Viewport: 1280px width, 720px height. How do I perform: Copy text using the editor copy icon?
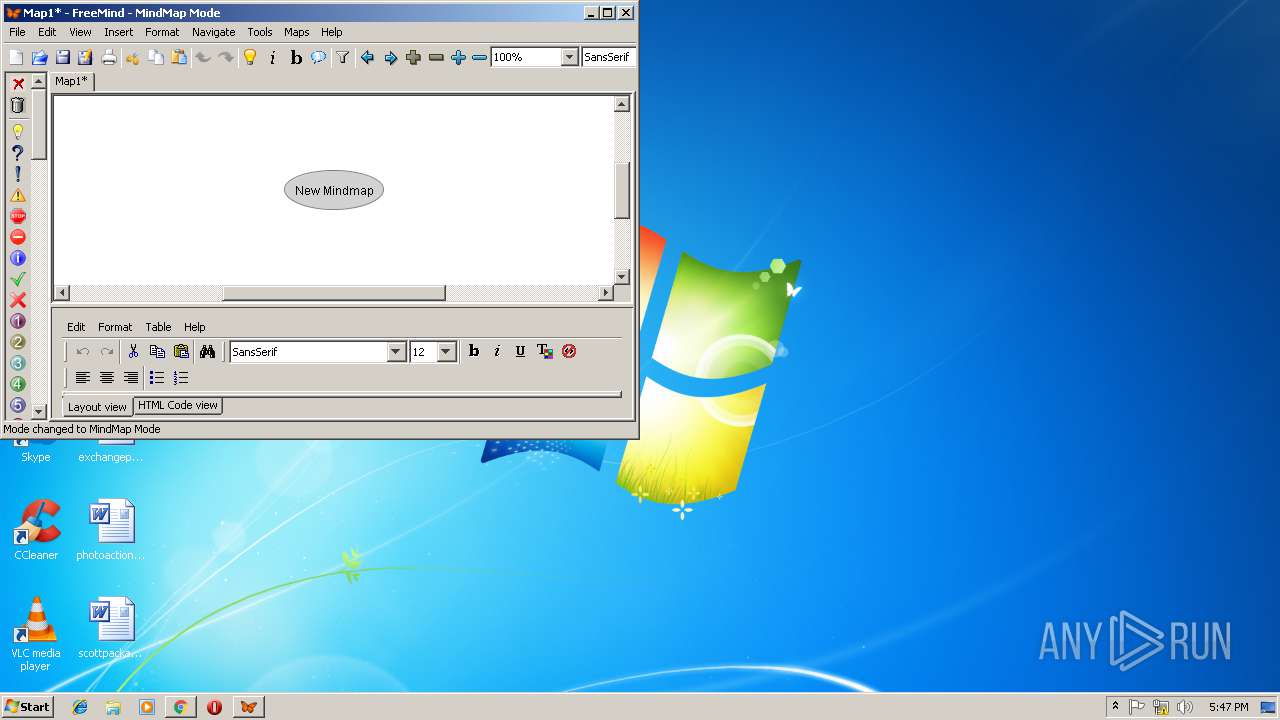tap(157, 351)
